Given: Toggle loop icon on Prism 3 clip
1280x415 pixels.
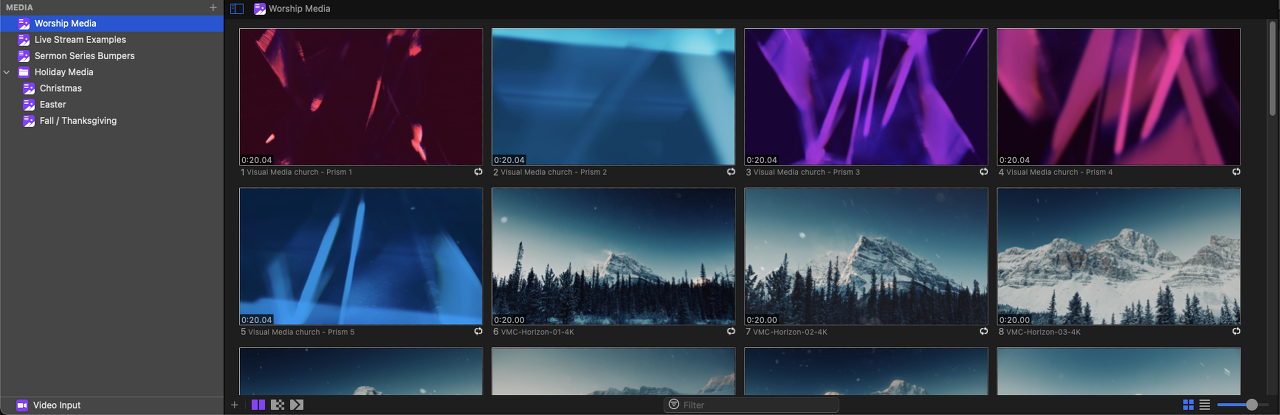Looking at the screenshot, I should (x=984, y=172).
